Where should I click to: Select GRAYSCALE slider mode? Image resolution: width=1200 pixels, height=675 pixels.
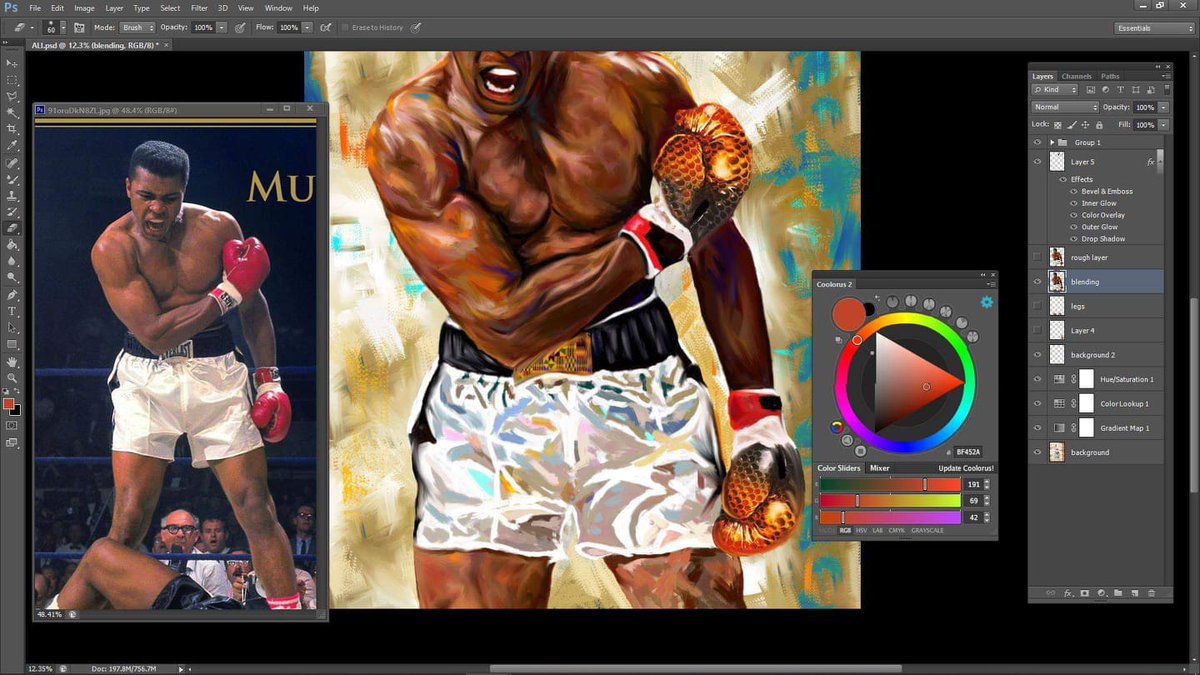point(927,531)
